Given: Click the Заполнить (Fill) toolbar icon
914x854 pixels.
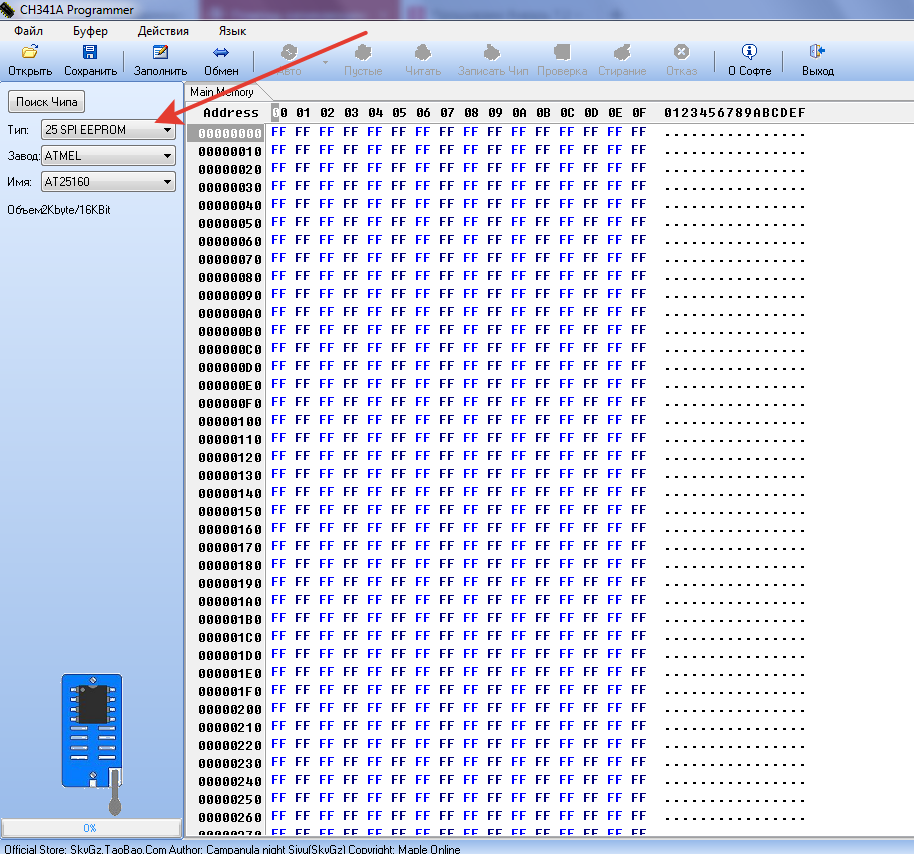Looking at the screenshot, I should (160, 52).
